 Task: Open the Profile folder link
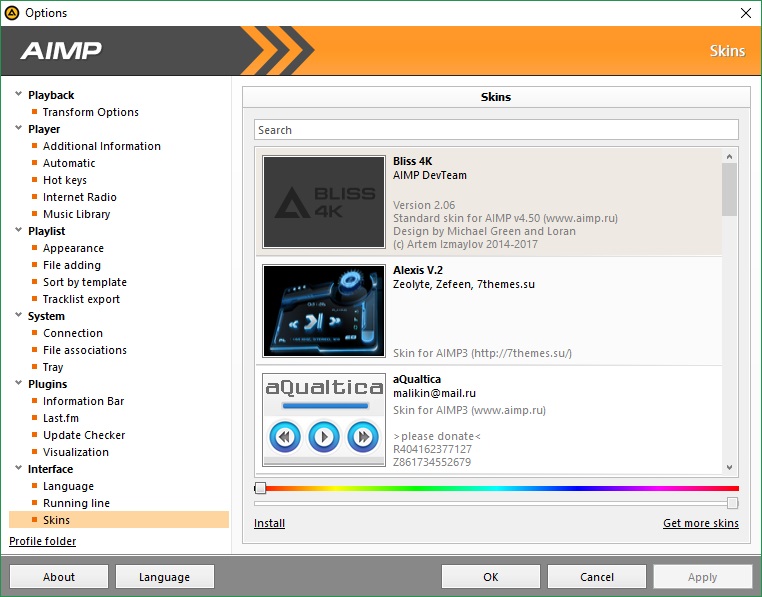pyautogui.click(x=43, y=541)
